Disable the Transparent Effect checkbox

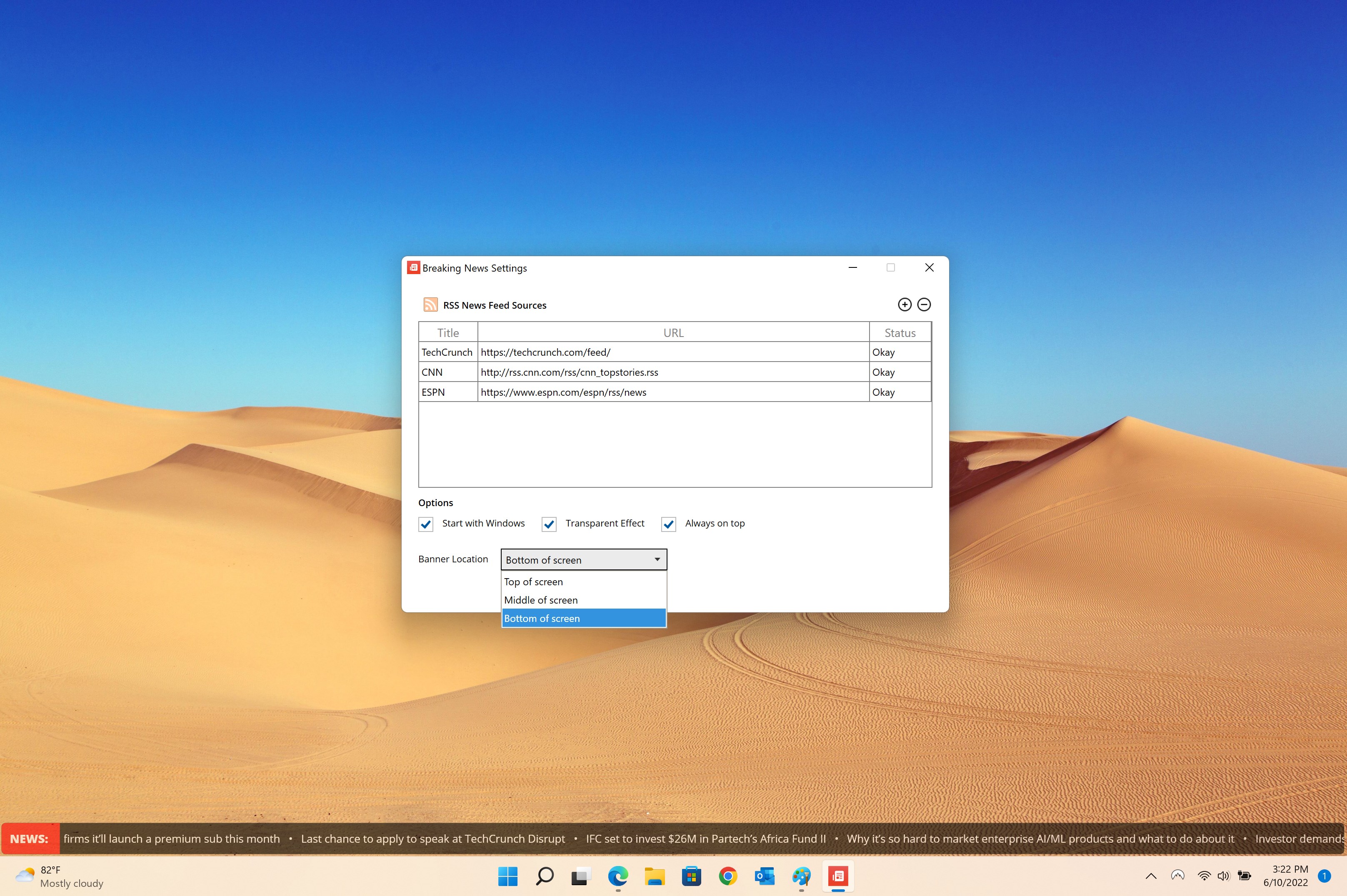coord(549,524)
